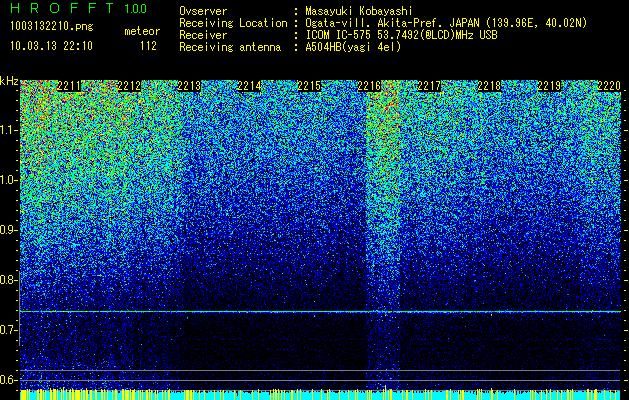Click the antenna A504HB(yagi 4el) text
The width and height of the screenshot is (629, 400).
[353, 47]
